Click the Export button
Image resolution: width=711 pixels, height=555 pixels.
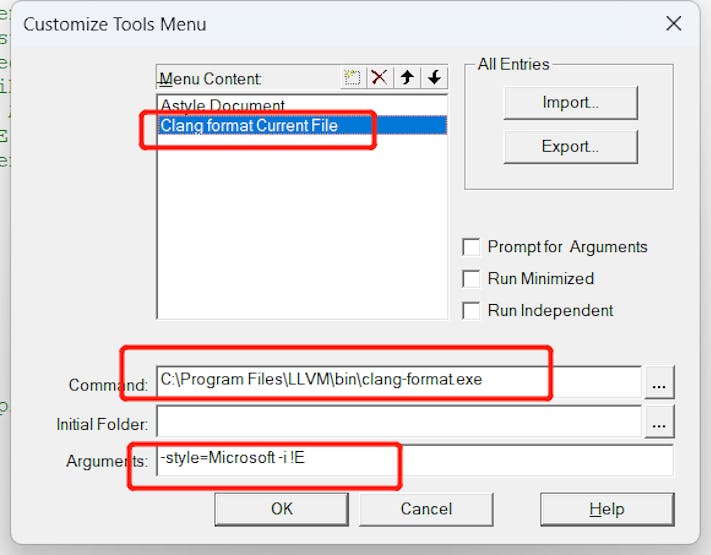570,147
